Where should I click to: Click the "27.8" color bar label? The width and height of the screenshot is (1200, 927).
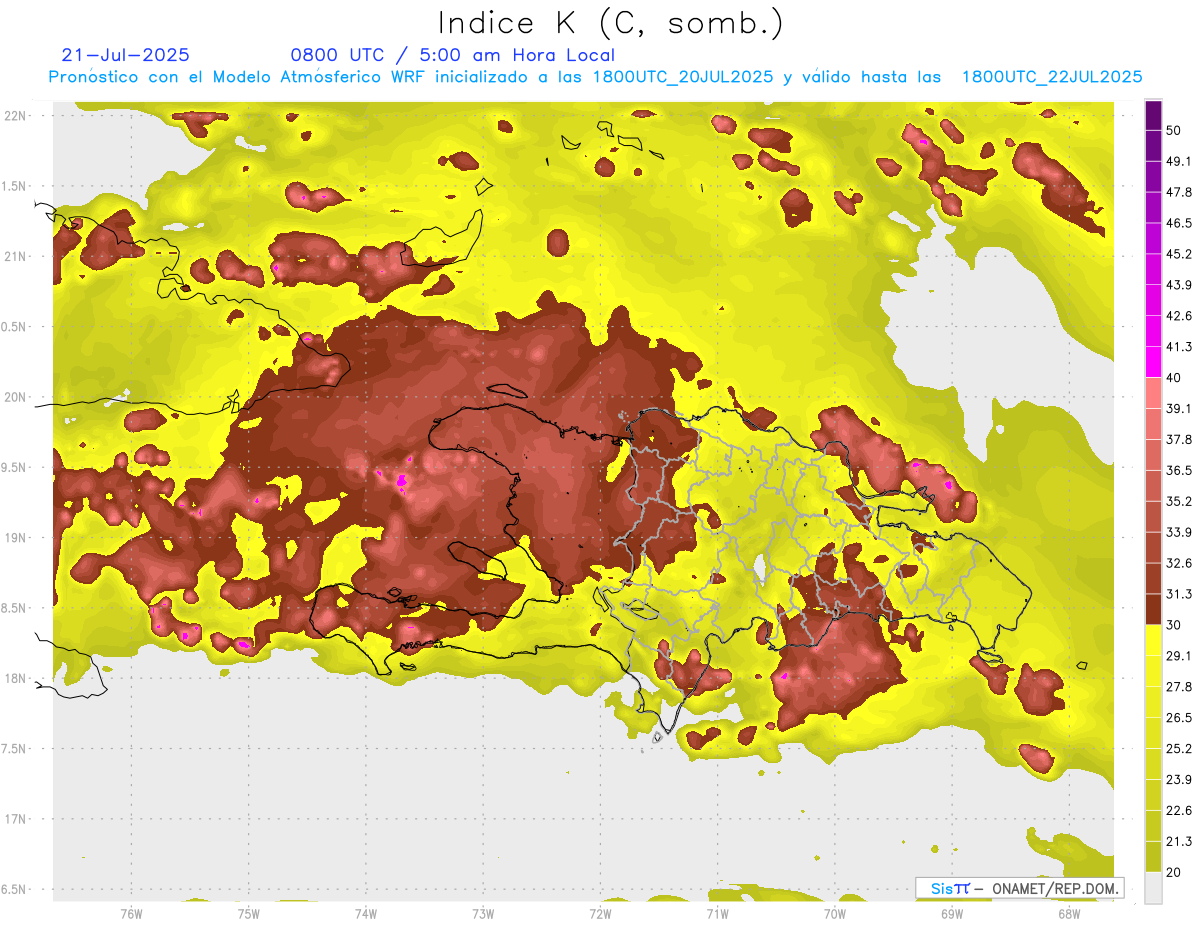[x=1179, y=687]
